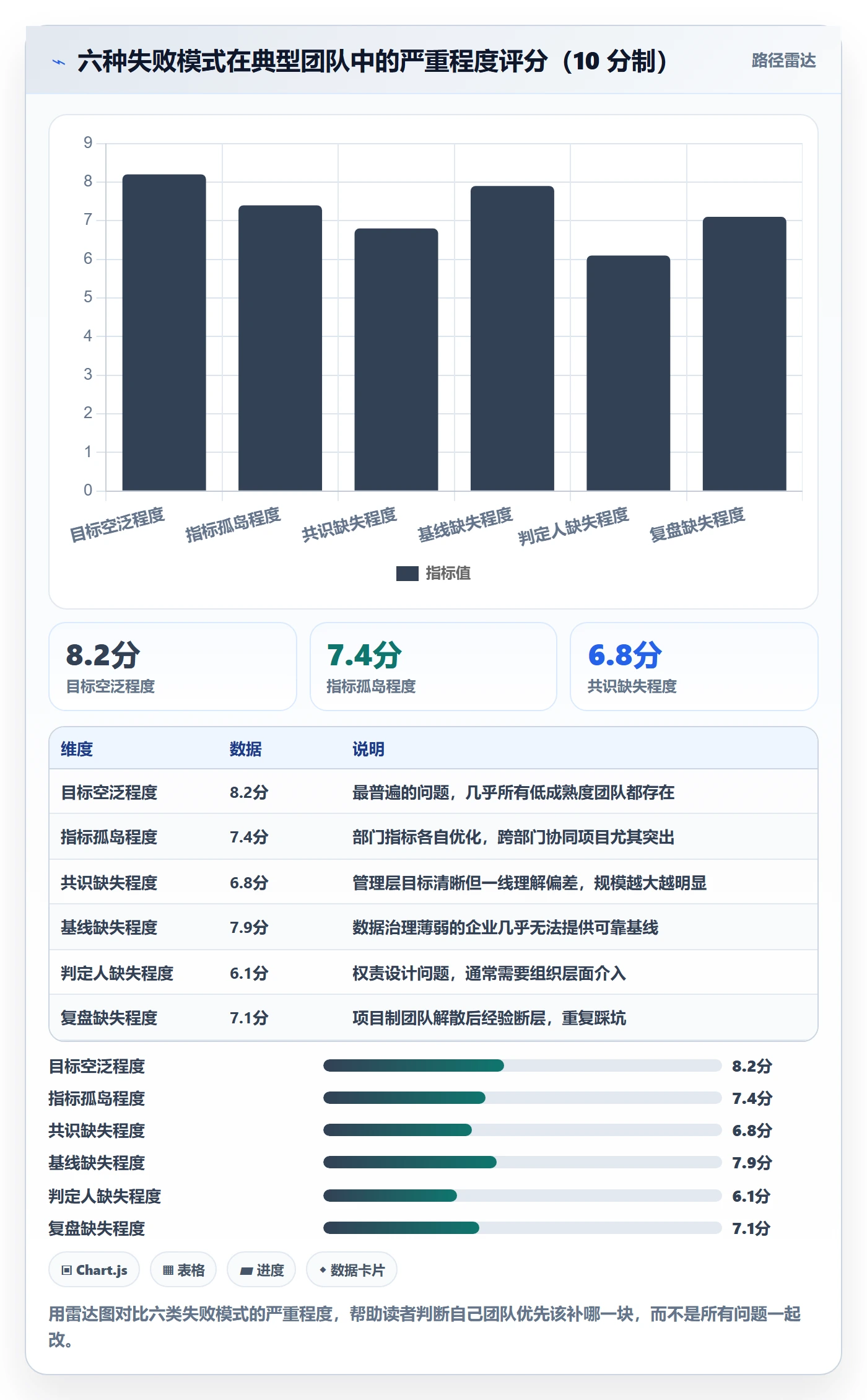
Task: Toggle the 指标值 legend swatch
Action: click(x=407, y=574)
